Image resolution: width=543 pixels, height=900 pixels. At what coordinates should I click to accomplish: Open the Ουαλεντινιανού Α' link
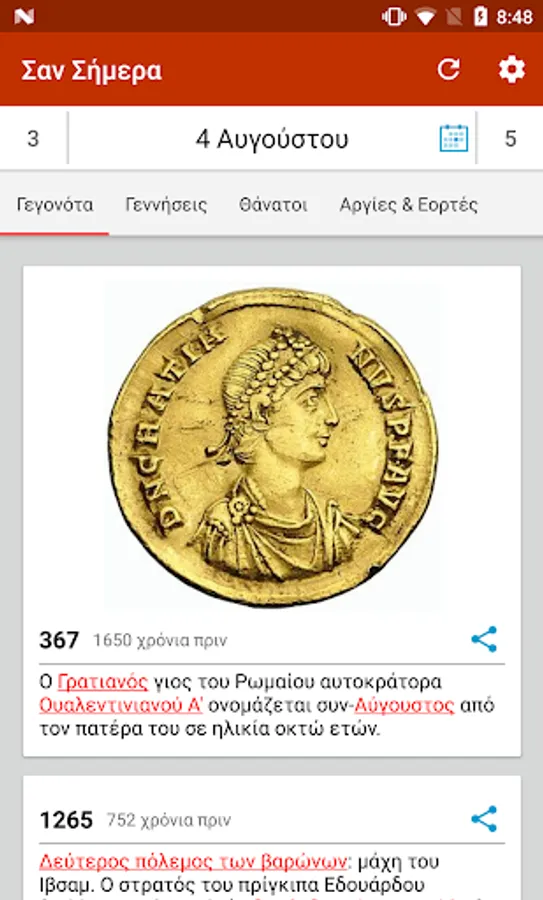[x=121, y=705]
